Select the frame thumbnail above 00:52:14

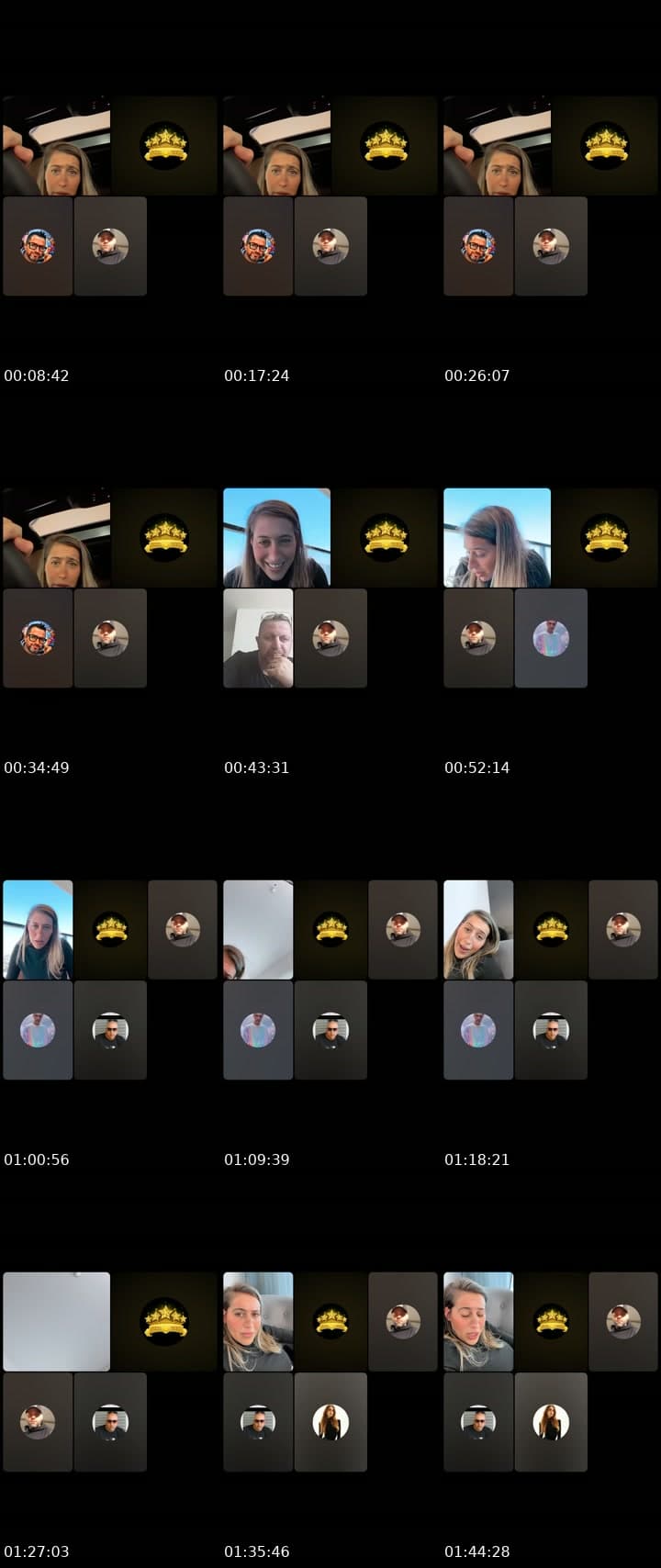tap(551, 588)
